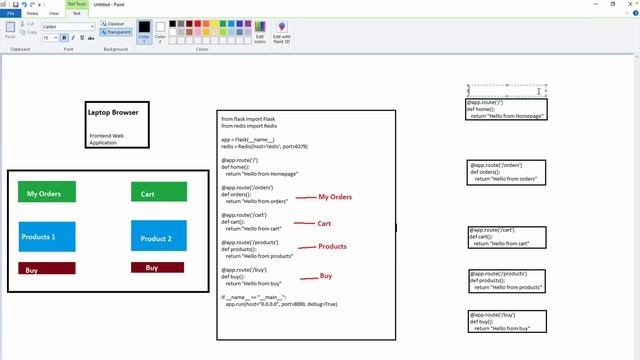Open the Edit colors dialog
640x360 pixels.
pos(260,32)
